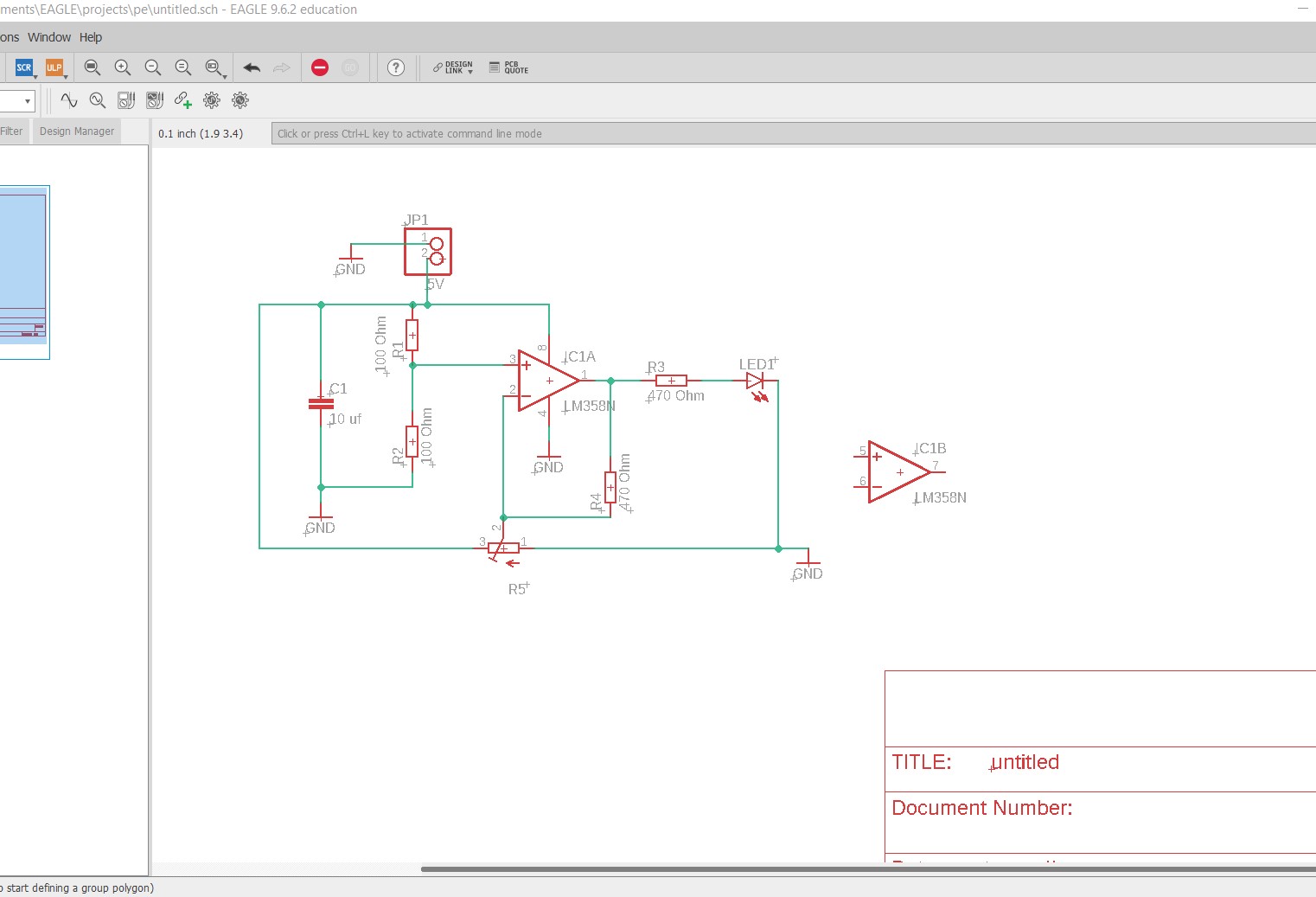Click the redraw magnifier icon
Image resolution: width=1316 pixels, height=897 pixels.
[182, 67]
